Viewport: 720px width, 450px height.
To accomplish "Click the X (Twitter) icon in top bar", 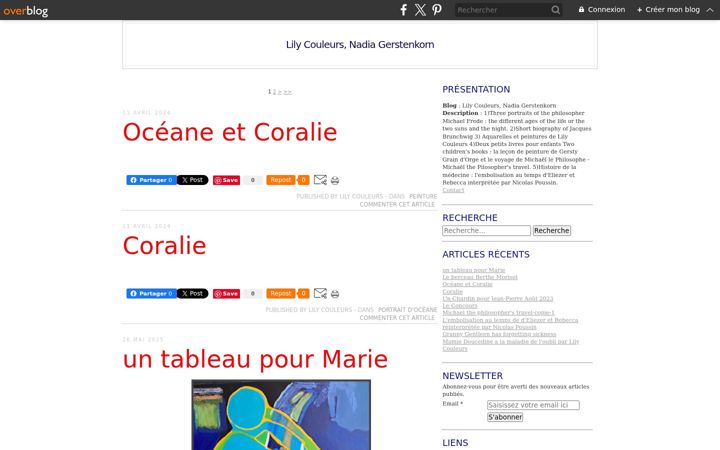I will (x=420, y=10).
